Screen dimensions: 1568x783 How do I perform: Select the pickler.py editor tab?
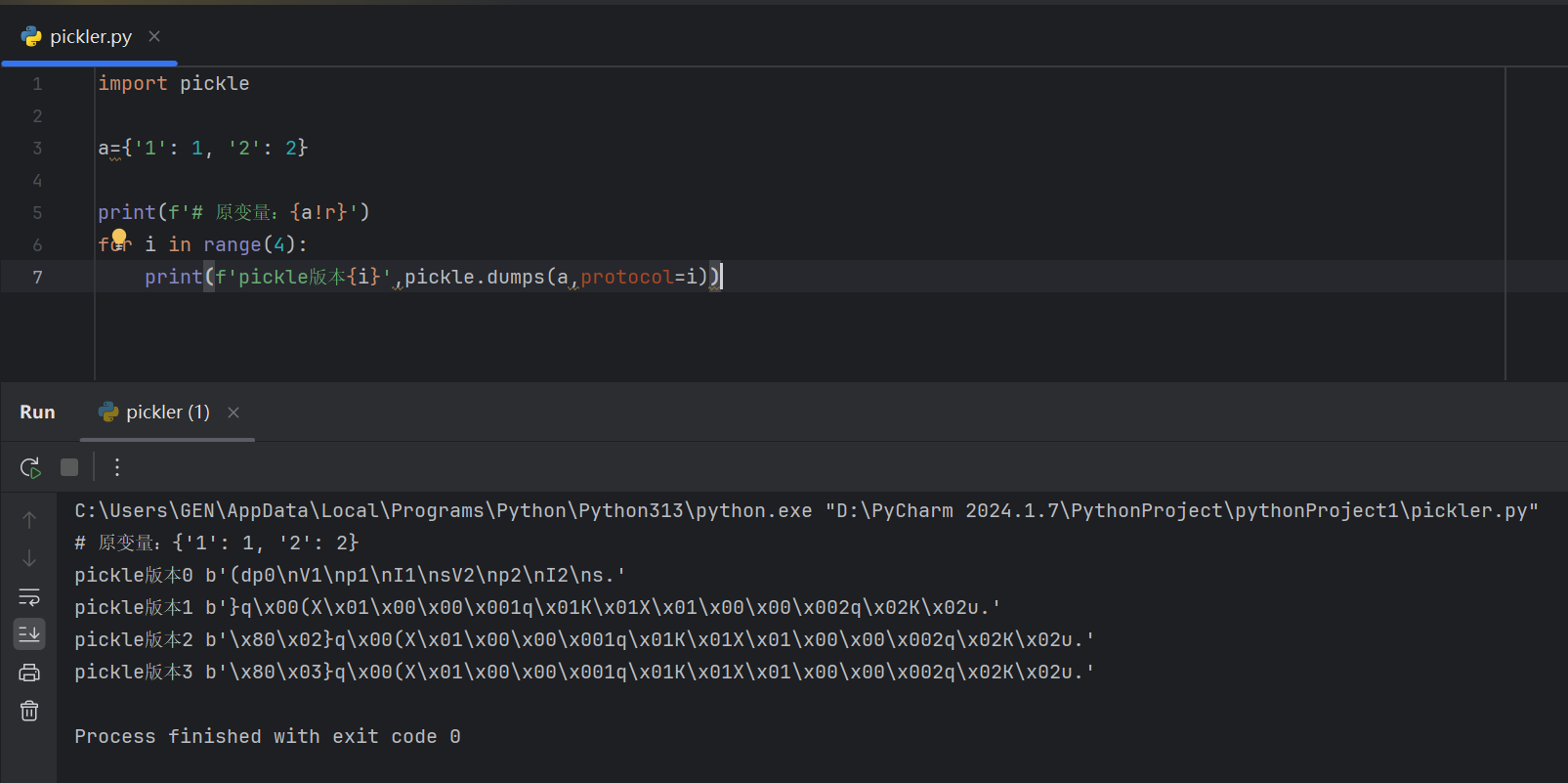[x=90, y=36]
